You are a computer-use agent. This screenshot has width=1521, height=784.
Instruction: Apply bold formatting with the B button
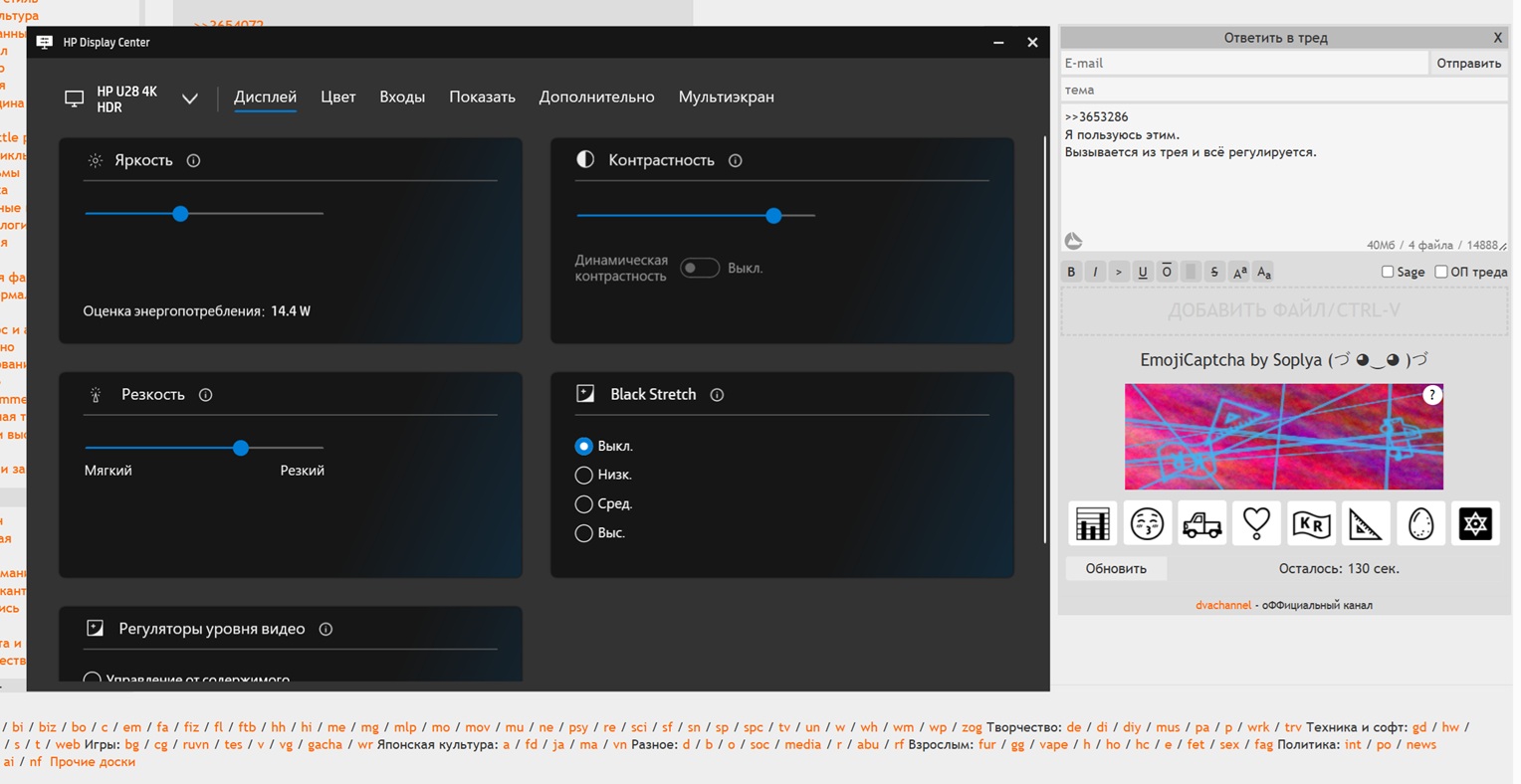(1071, 272)
